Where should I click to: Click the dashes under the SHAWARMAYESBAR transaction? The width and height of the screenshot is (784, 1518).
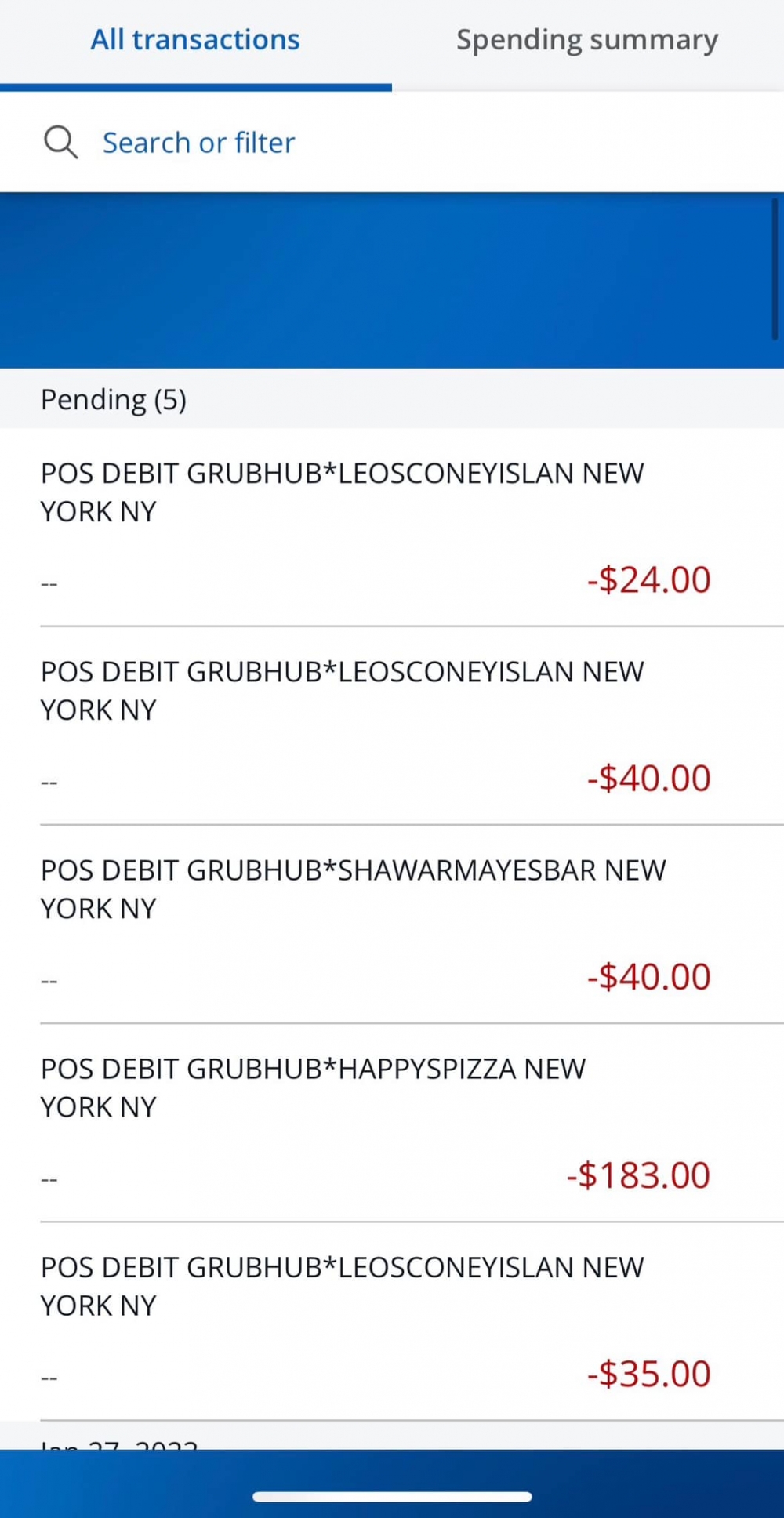click(x=49, y=981)
